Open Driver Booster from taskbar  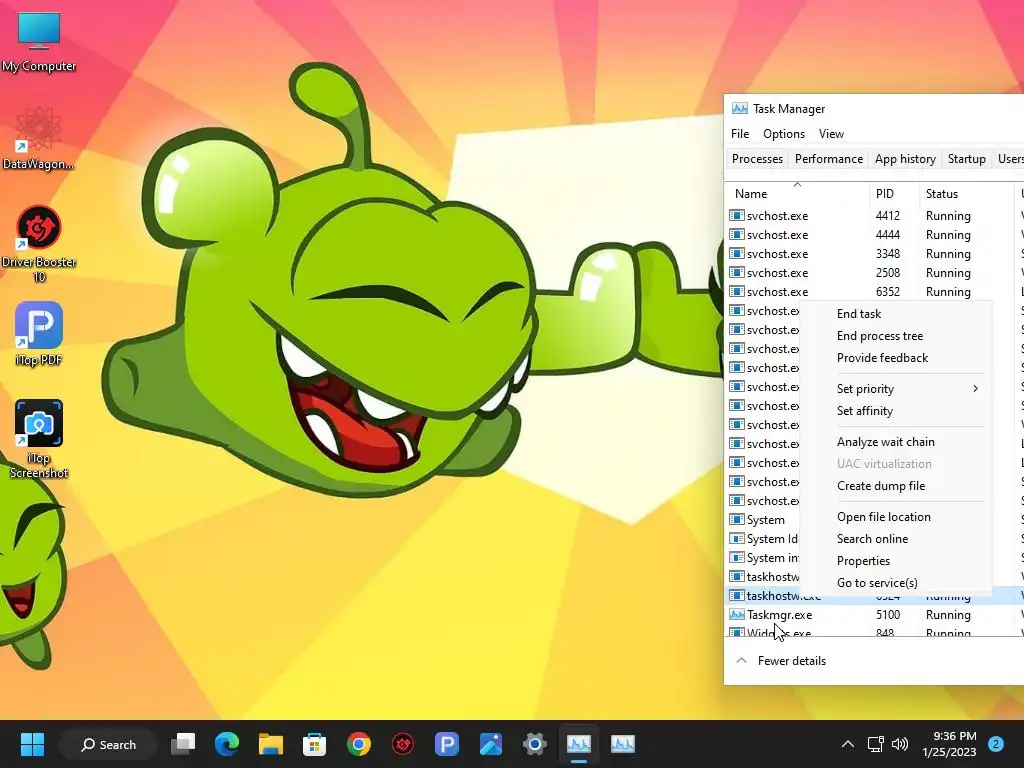pos(402,744)
